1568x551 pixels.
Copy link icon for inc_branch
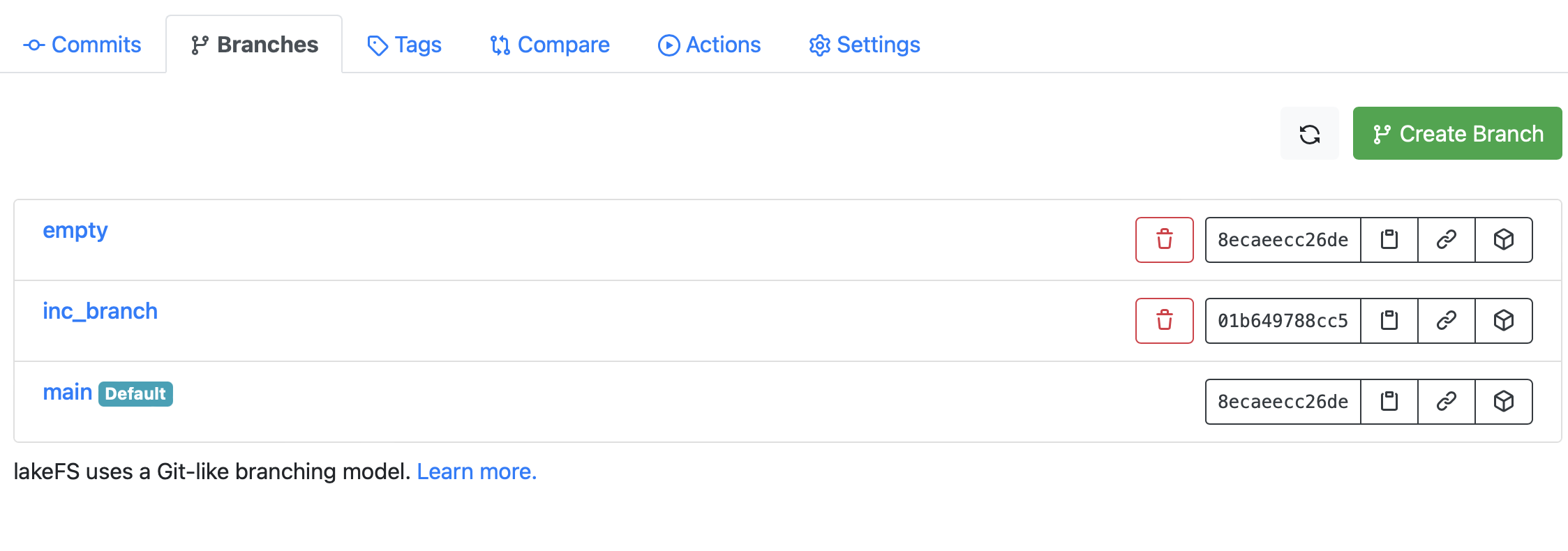click(x=1446, y=321)
